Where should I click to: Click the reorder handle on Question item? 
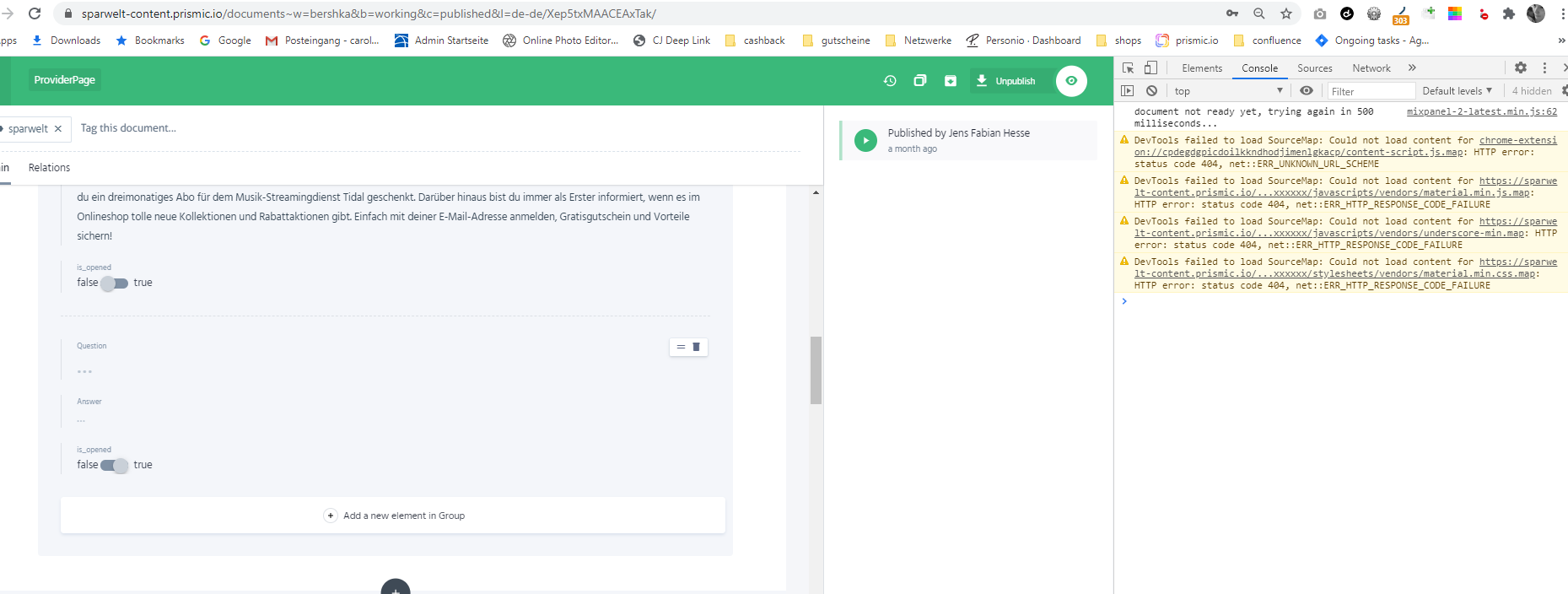(681, 347)
